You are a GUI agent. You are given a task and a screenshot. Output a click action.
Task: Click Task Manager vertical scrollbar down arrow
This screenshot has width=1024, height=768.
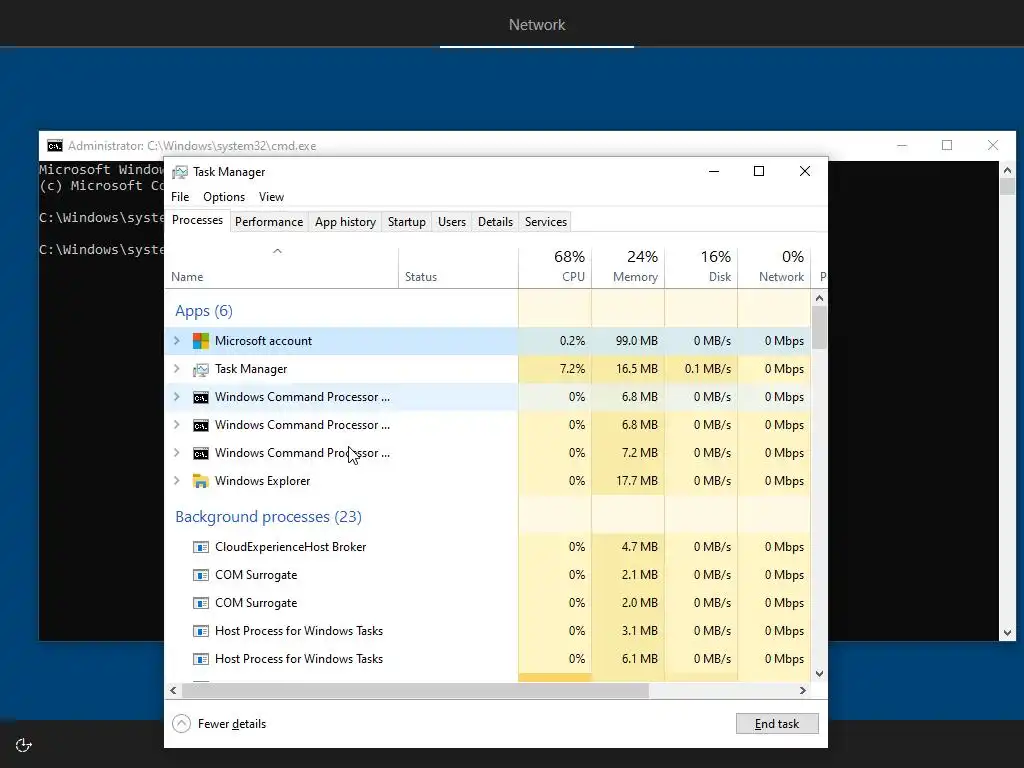click(x=820, y=673)
